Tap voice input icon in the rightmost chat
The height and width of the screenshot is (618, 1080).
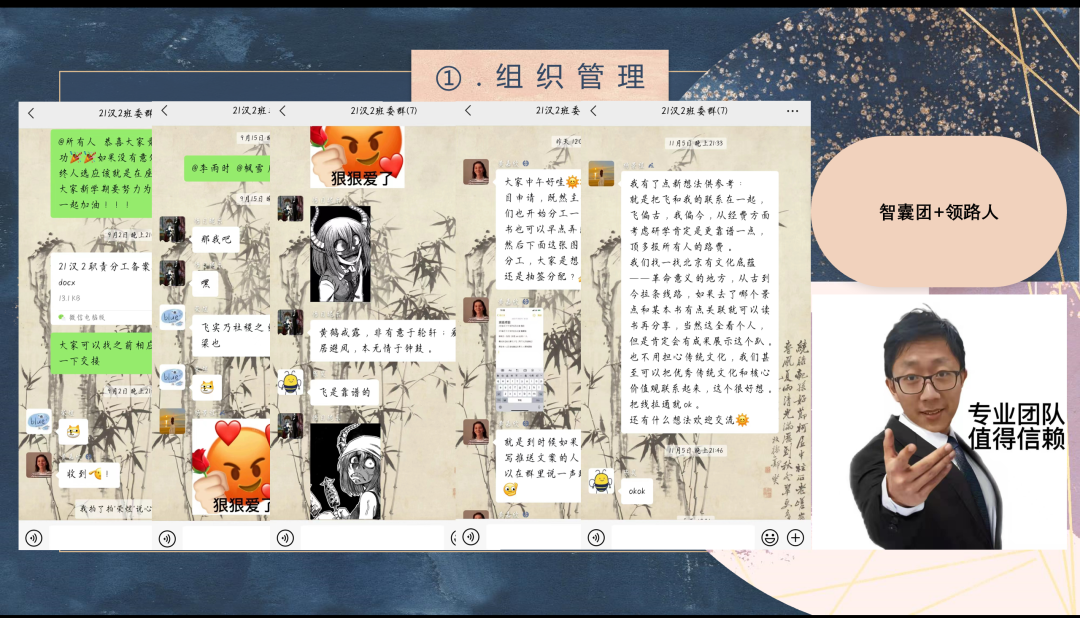pos(599,537)
